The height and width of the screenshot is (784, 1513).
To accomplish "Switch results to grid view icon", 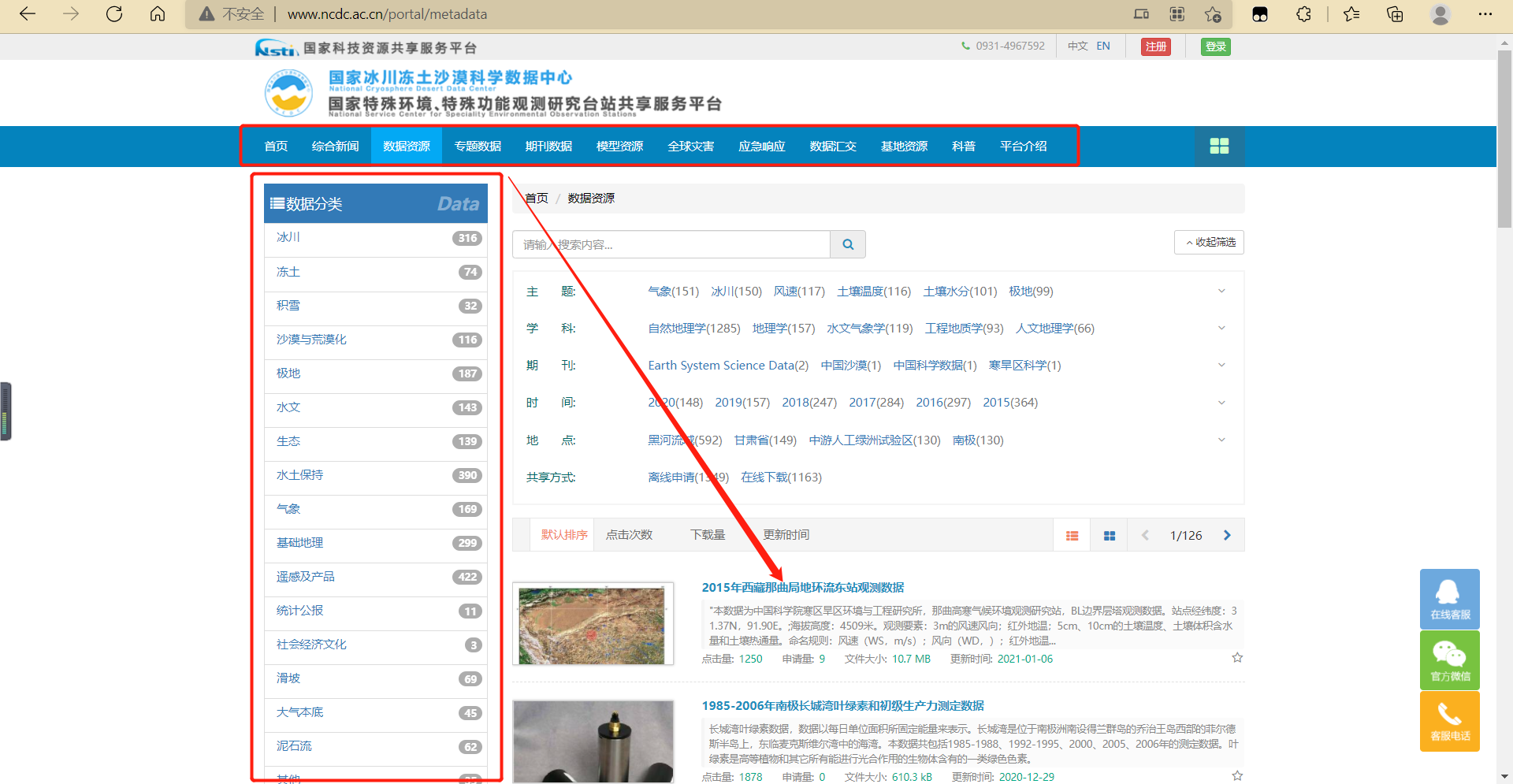I will 1109,535.
